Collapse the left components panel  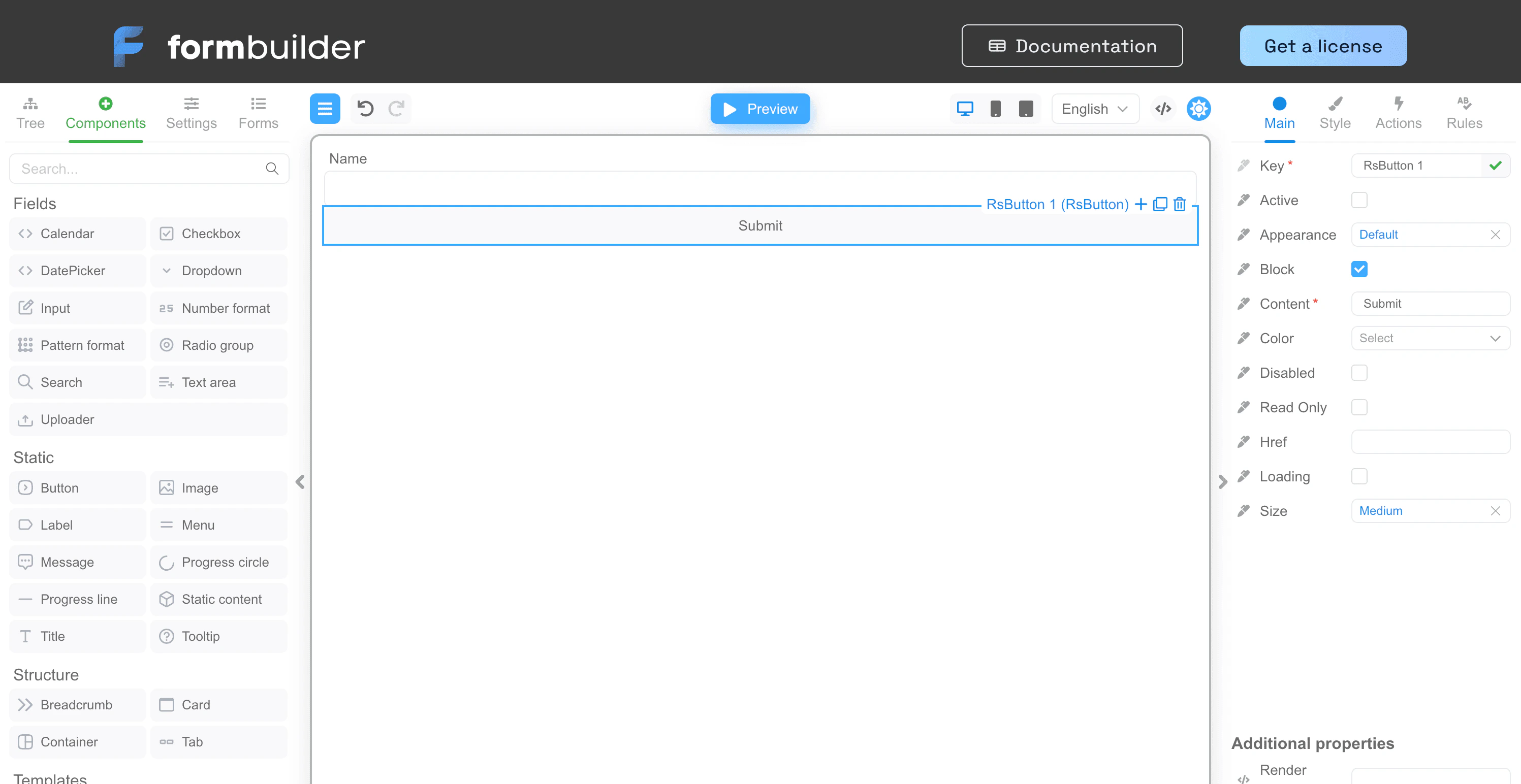click(300, 482)
